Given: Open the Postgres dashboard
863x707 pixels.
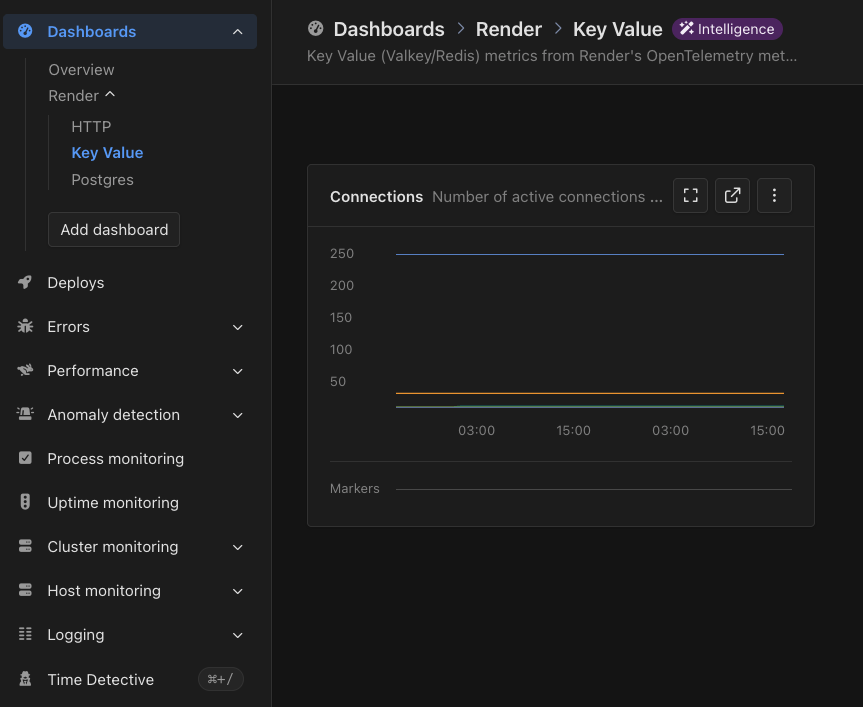Looking at the screenshot, I should (x=102, y=180).
